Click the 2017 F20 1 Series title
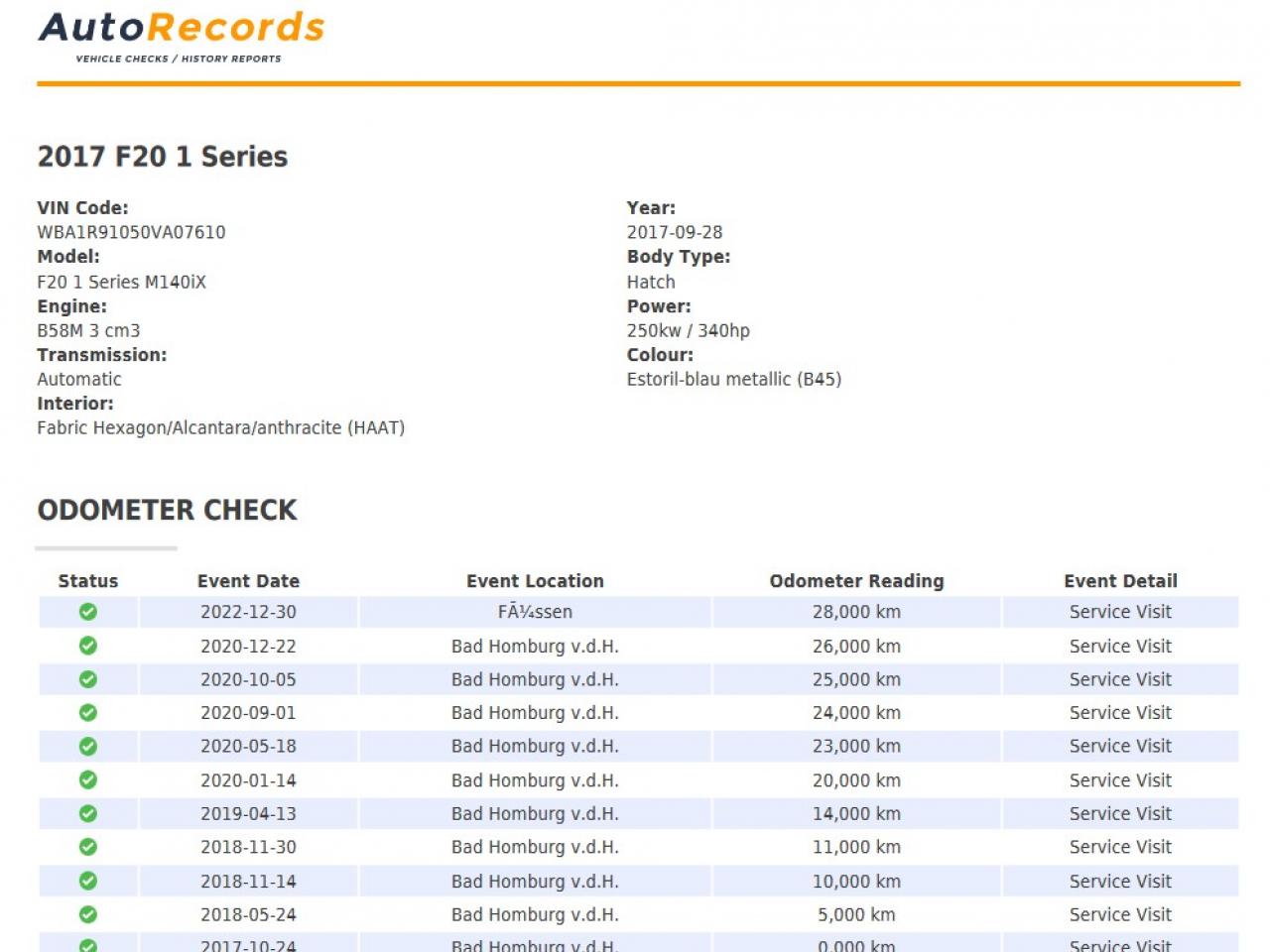This screenshot has height=952, width=1270. click(163, 157)
